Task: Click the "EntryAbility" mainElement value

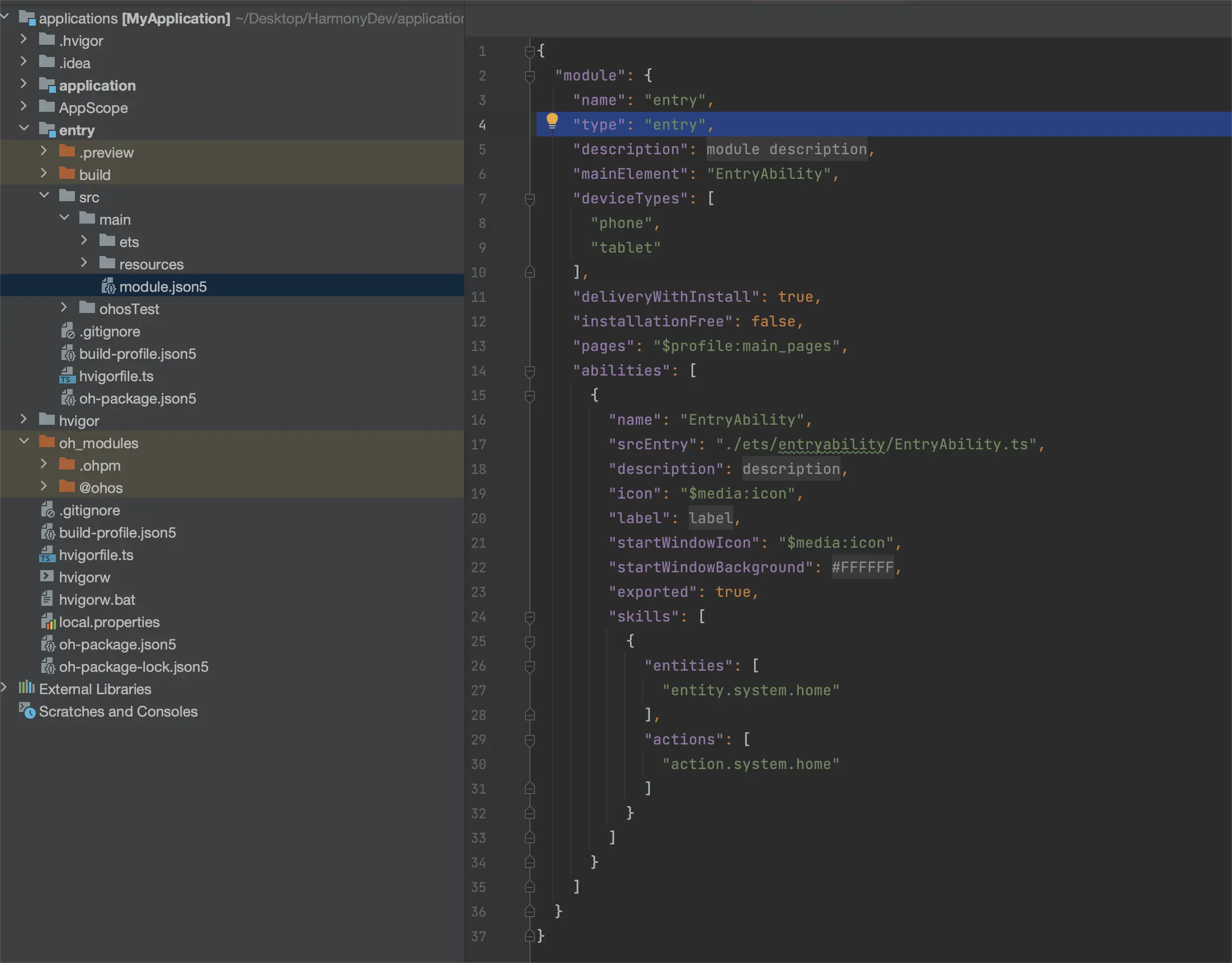Action: [769, 174]
